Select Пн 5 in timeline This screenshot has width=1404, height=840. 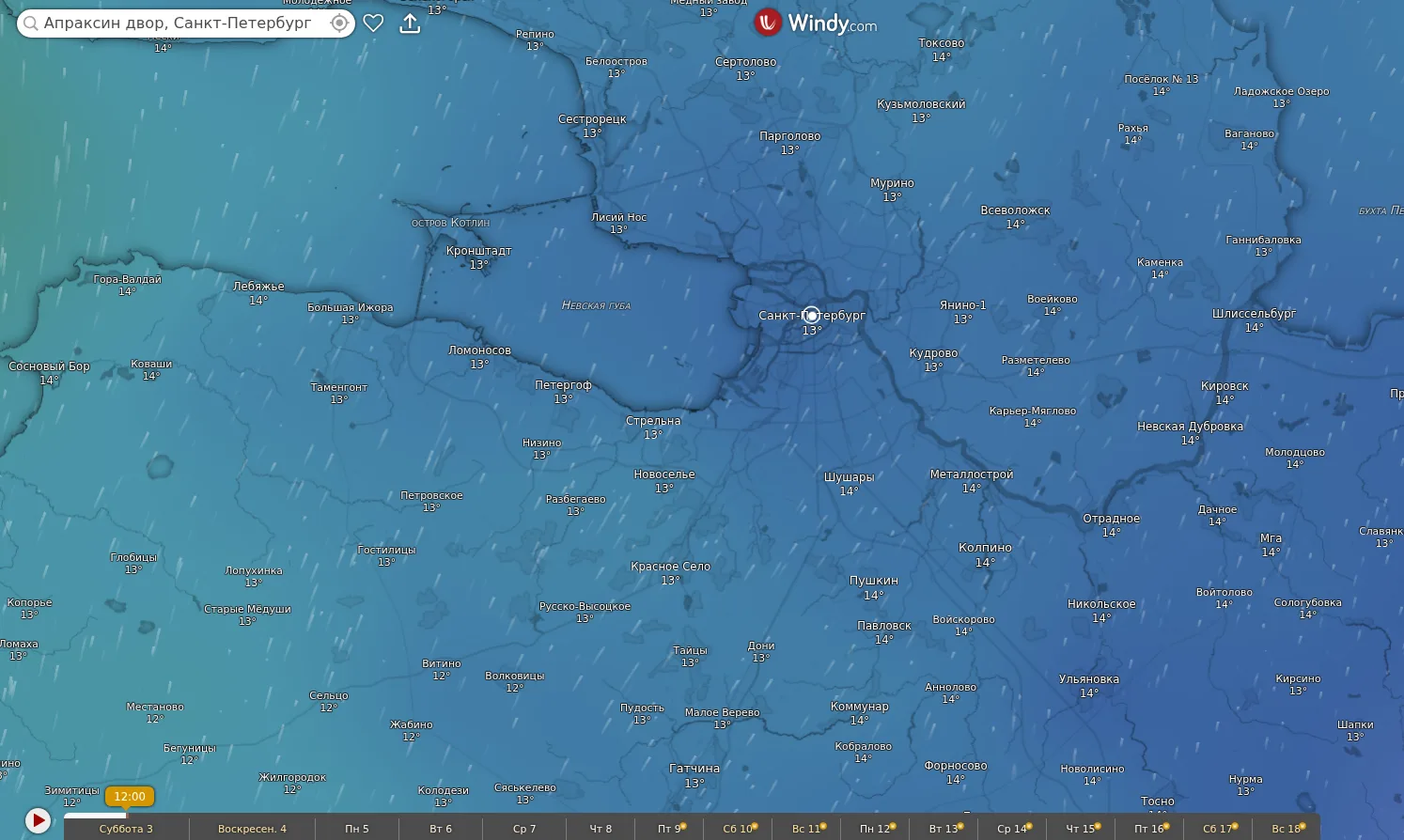(357, 829)
